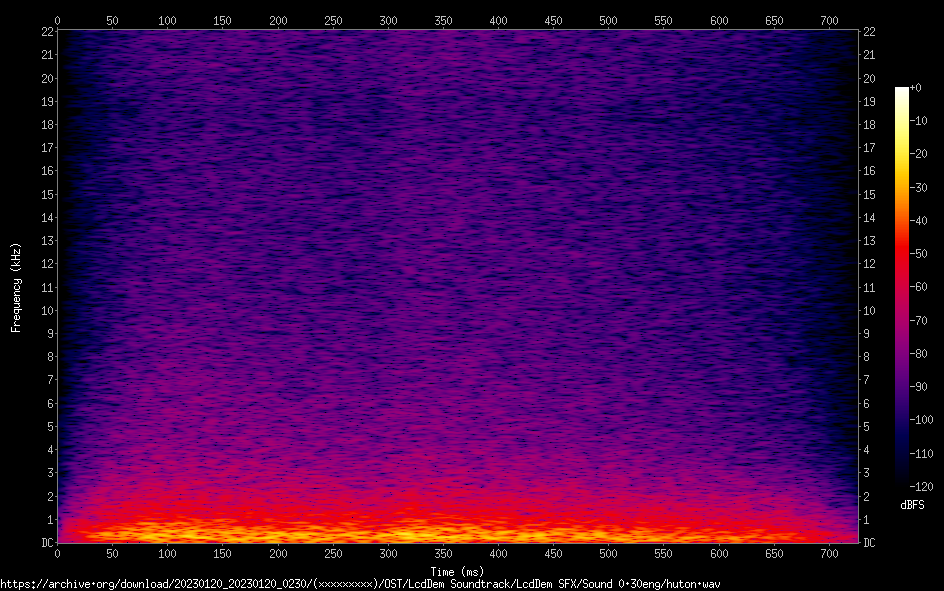
Task: Click the 0 ms tick on bottom time axis
Action: pyautogui.click(x=57, y=554)
